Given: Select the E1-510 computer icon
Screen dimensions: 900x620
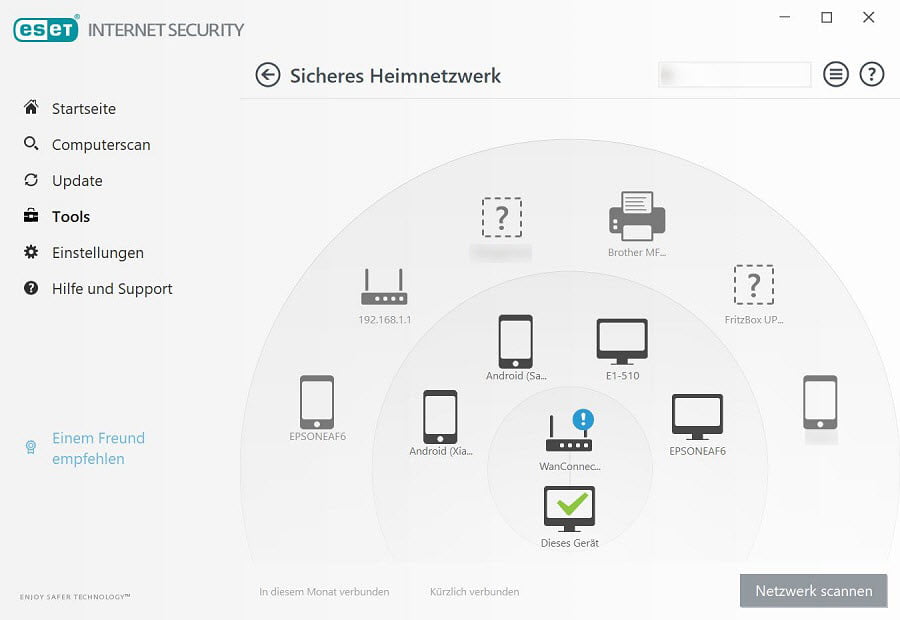Looking at the screenshot, I should point(622,342).
